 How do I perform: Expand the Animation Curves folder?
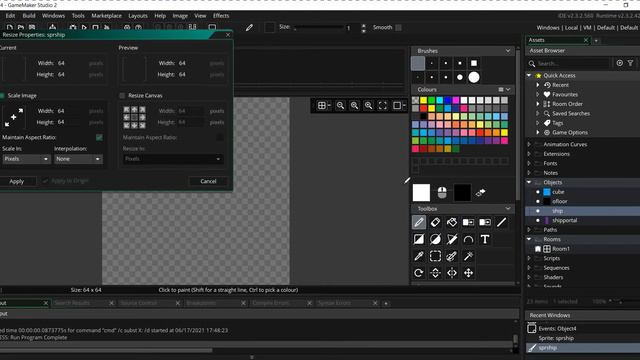[x=529, y=144]
